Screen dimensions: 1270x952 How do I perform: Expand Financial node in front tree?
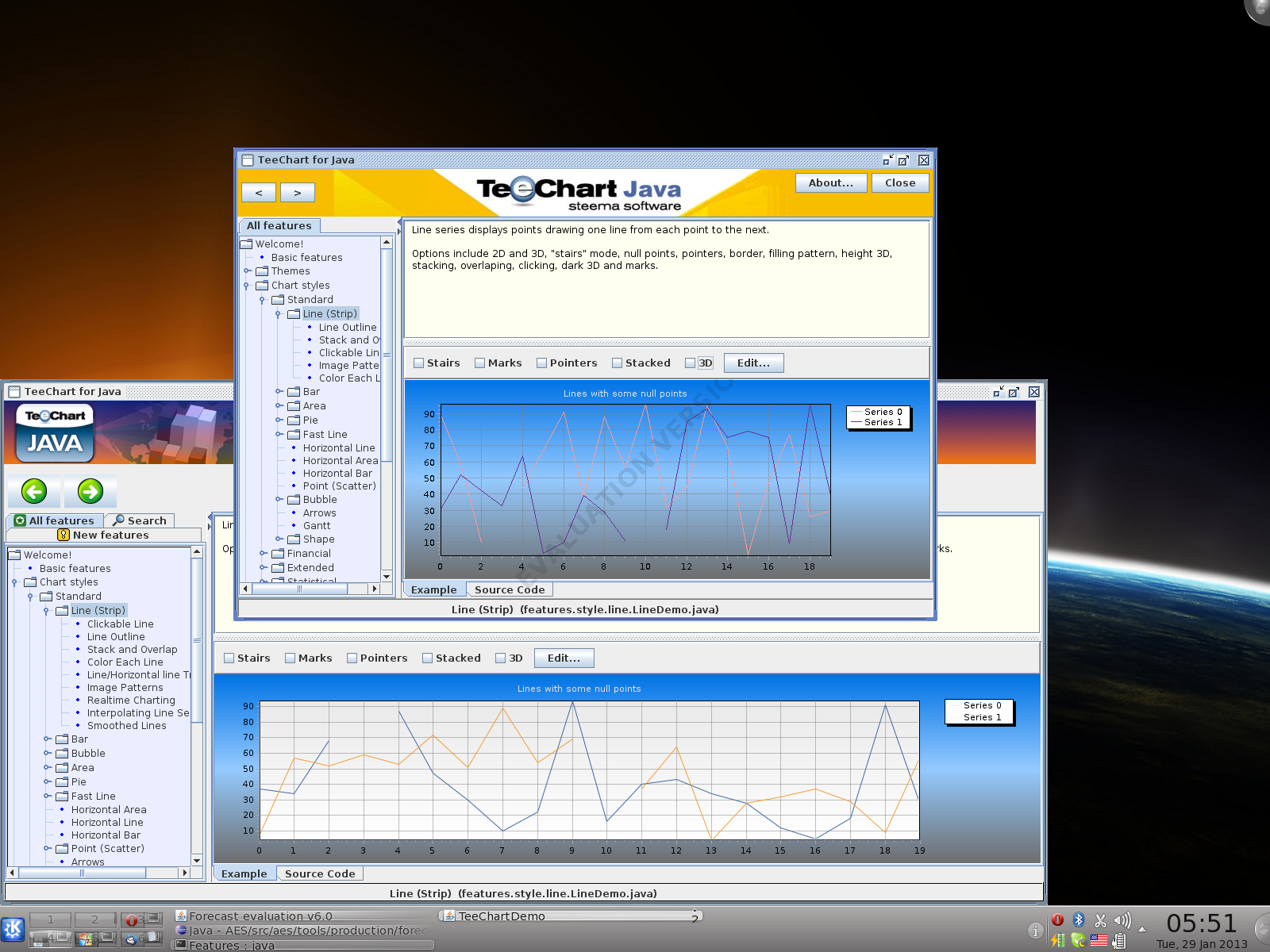(x=263, y=553)
